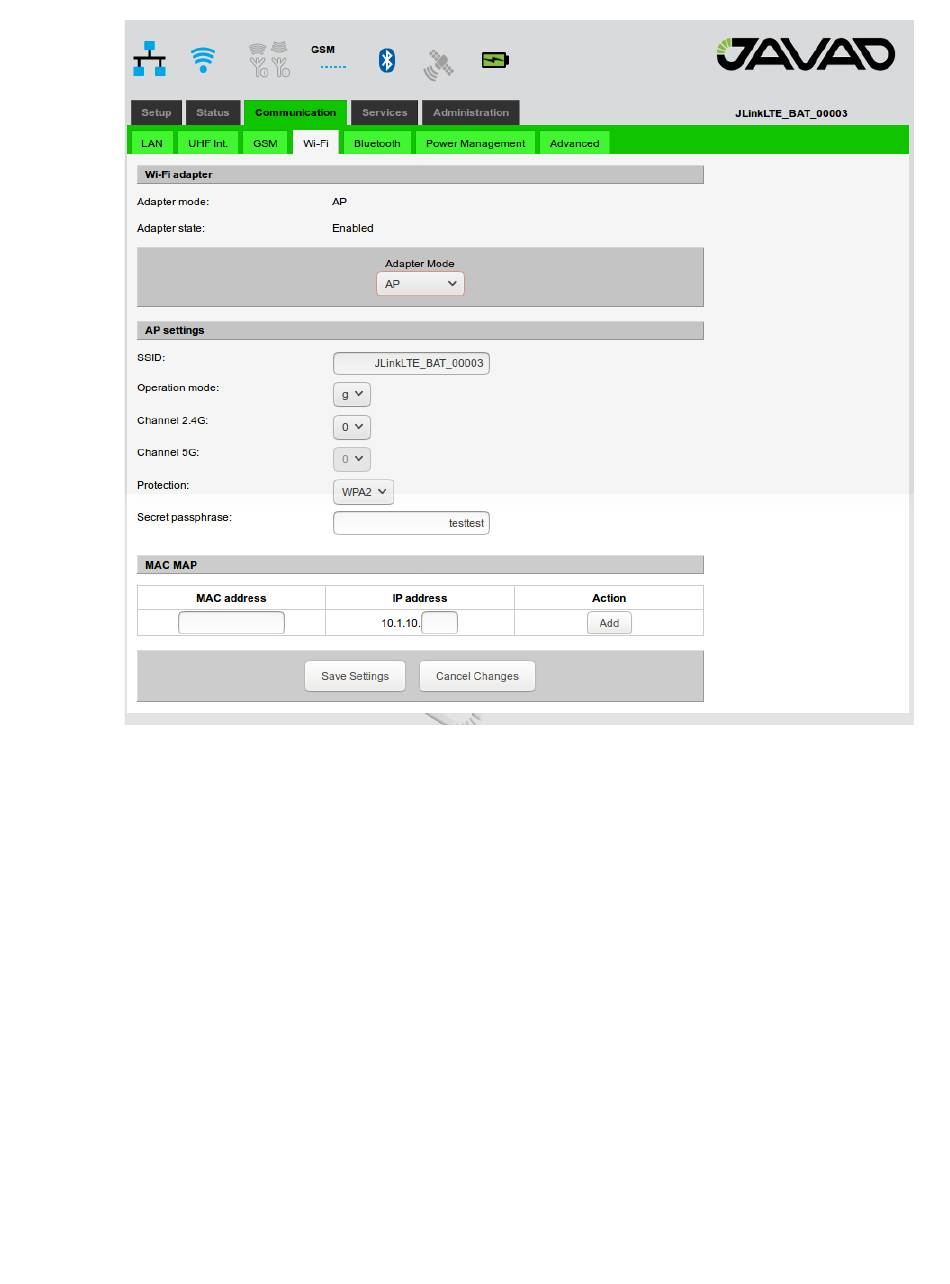
Task: Switch to the LAN sub-tab
Action: pos(152,143)
